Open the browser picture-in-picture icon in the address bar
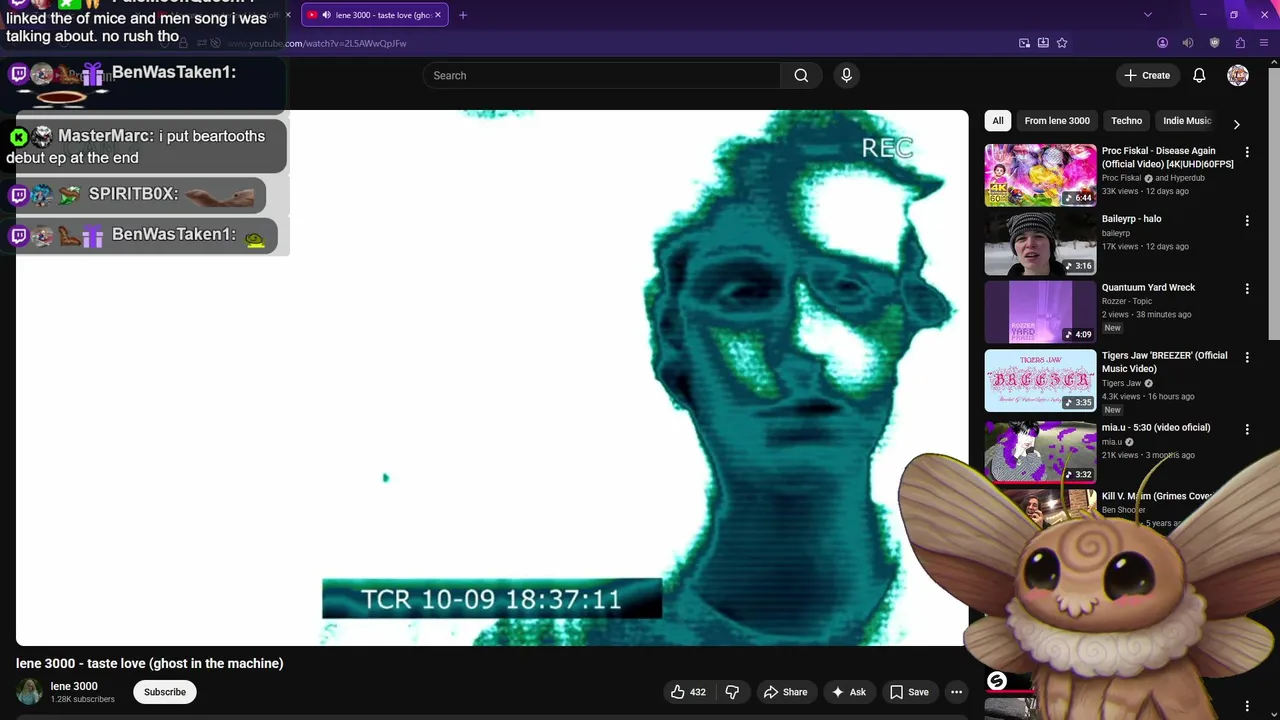Screen dimensions: 1280x720 pyautogui.click(x=1024, y=43)
